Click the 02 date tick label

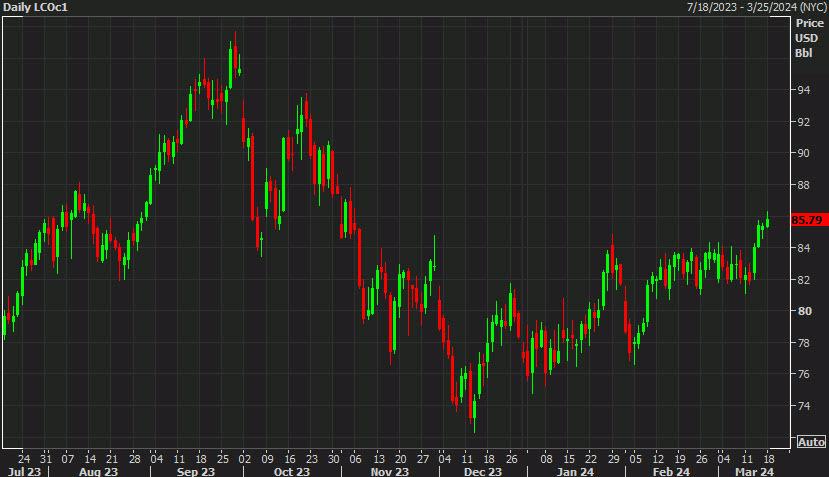click(x=244, y=458)
